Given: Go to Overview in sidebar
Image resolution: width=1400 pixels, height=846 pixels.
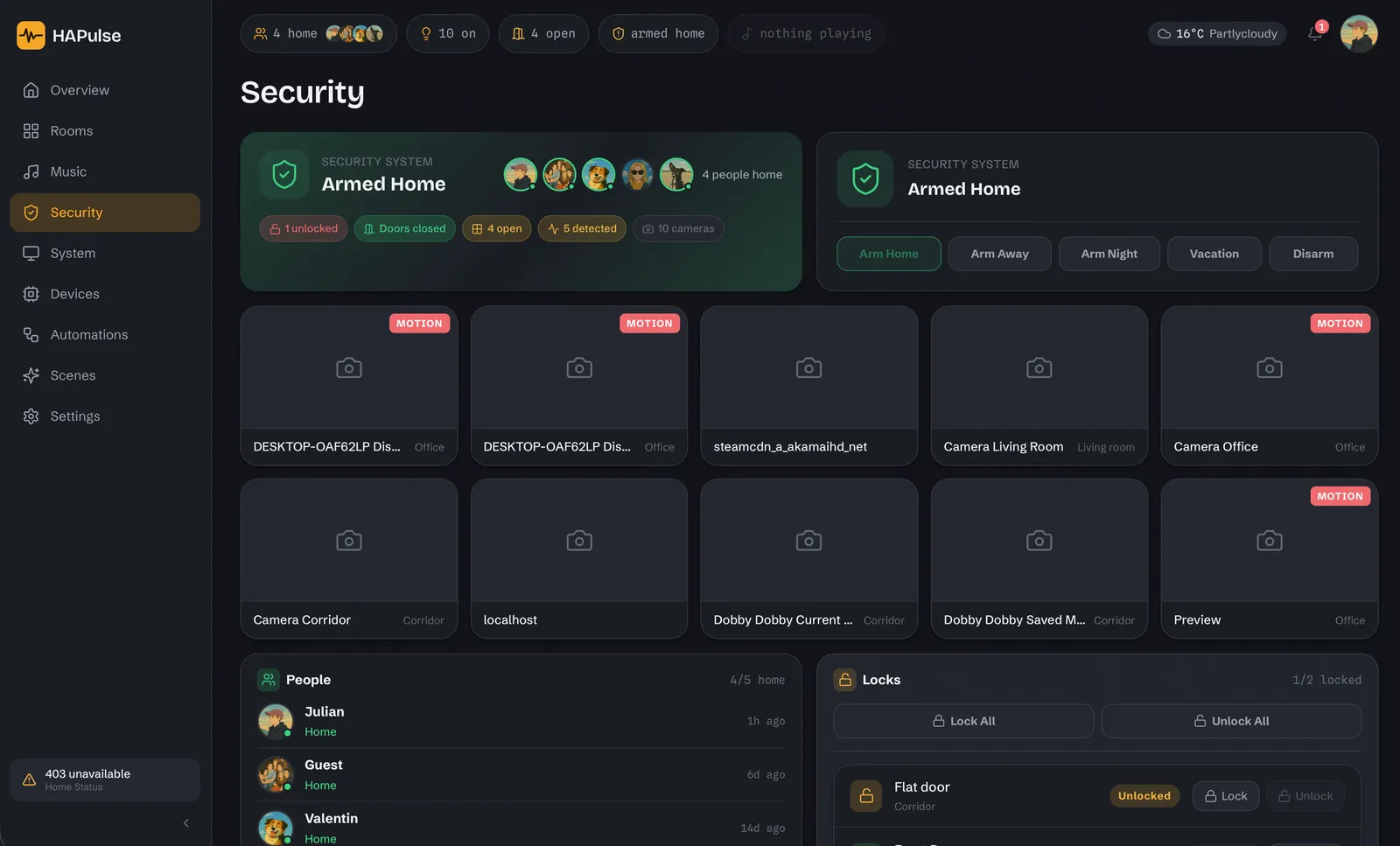Looking at the screenshot, I should [x=105, y=90].
